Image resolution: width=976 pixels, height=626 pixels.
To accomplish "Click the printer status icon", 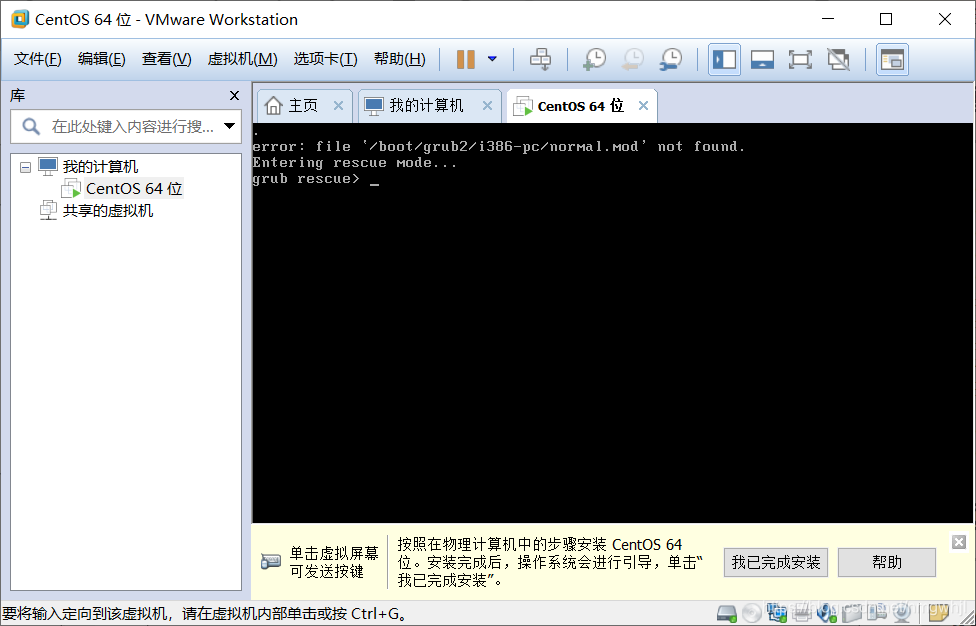I will coord(802,614).
